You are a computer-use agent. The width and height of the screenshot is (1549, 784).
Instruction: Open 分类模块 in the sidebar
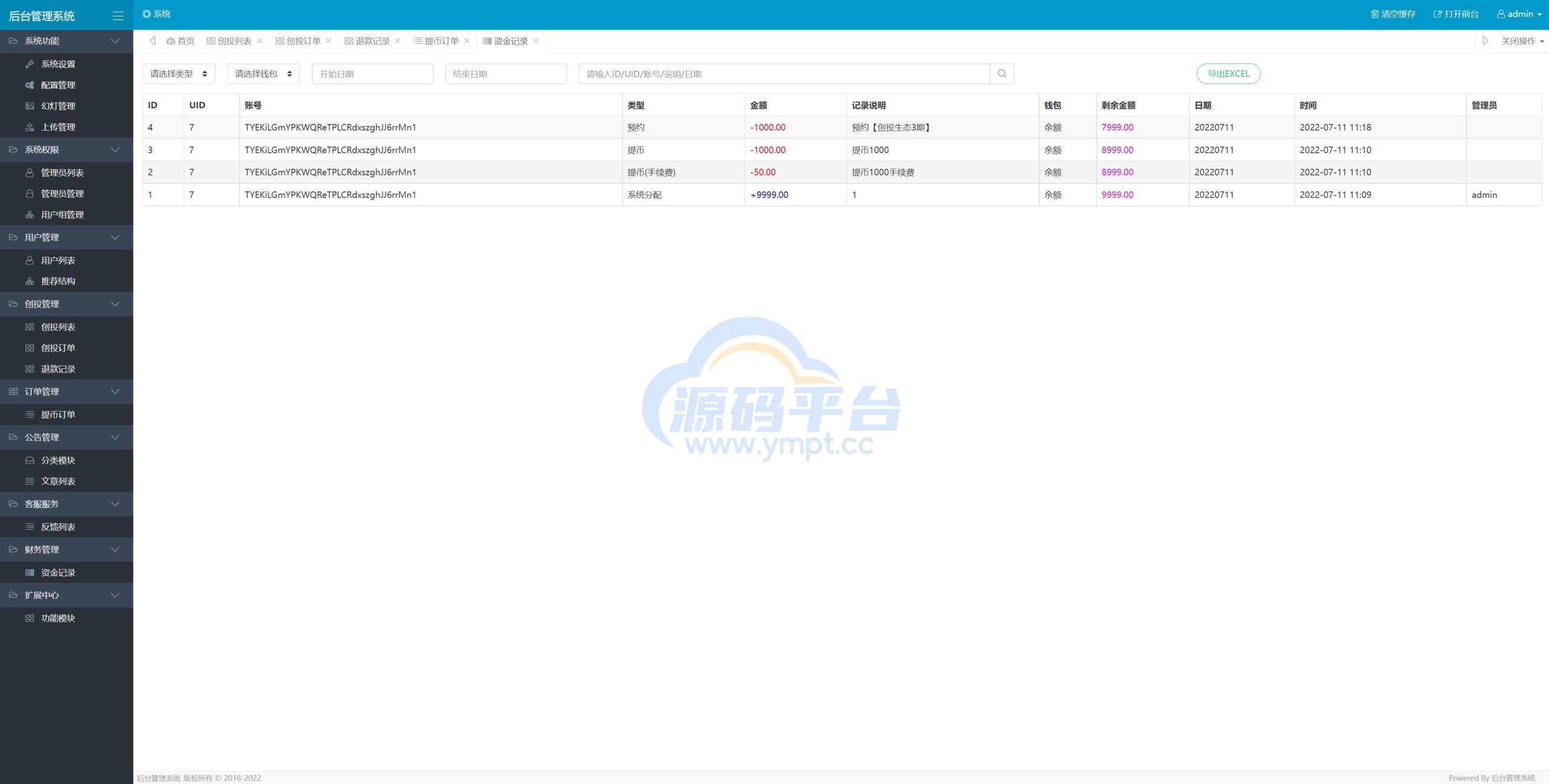click(x=67, y=460)
